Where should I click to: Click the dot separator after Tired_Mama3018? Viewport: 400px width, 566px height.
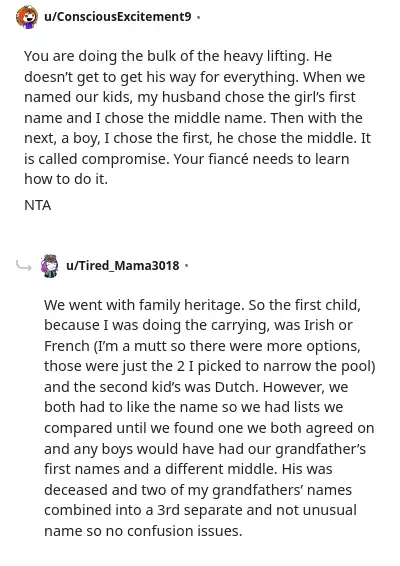tap(186, 266)
